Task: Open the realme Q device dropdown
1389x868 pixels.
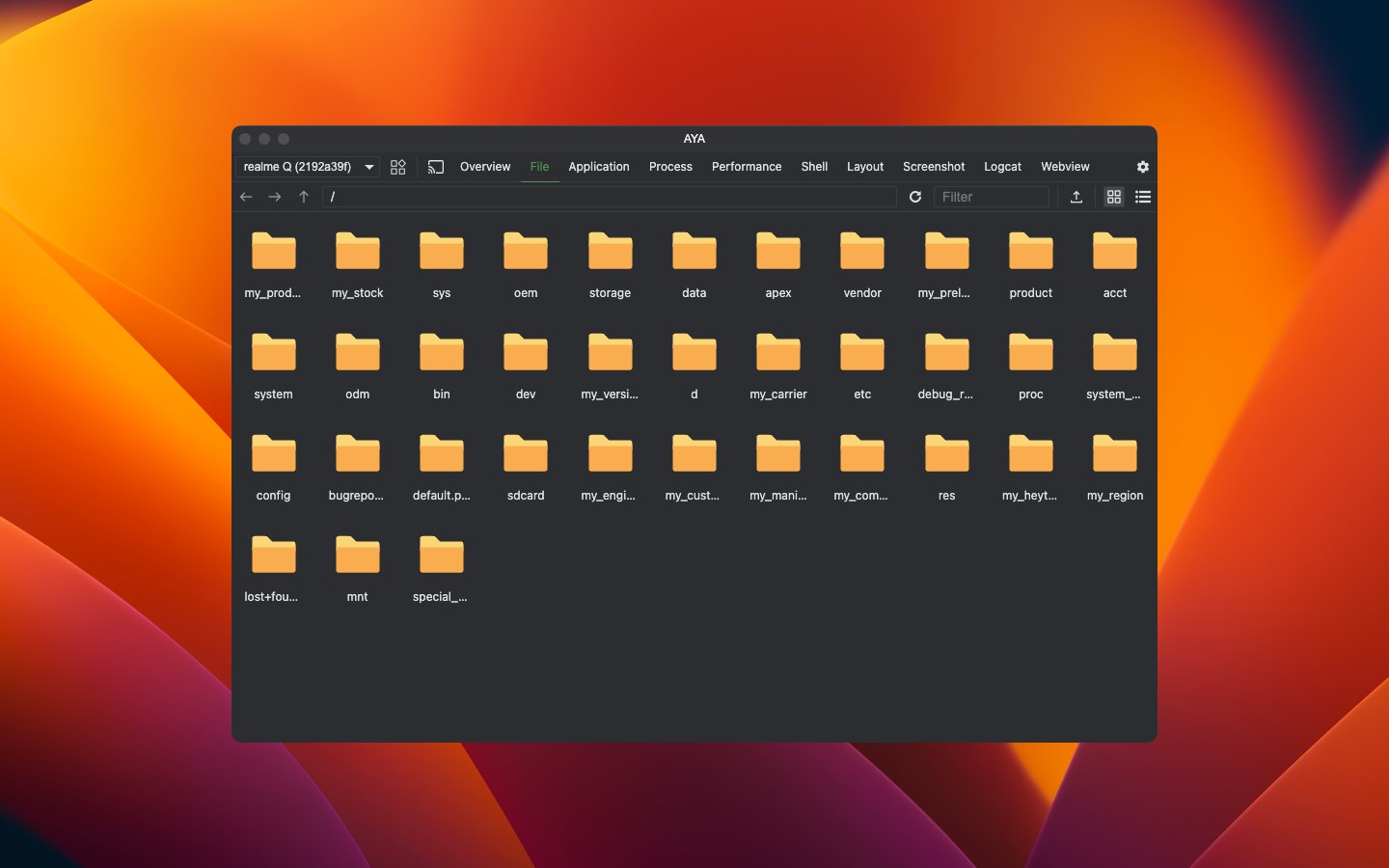Action: point(308,167)
